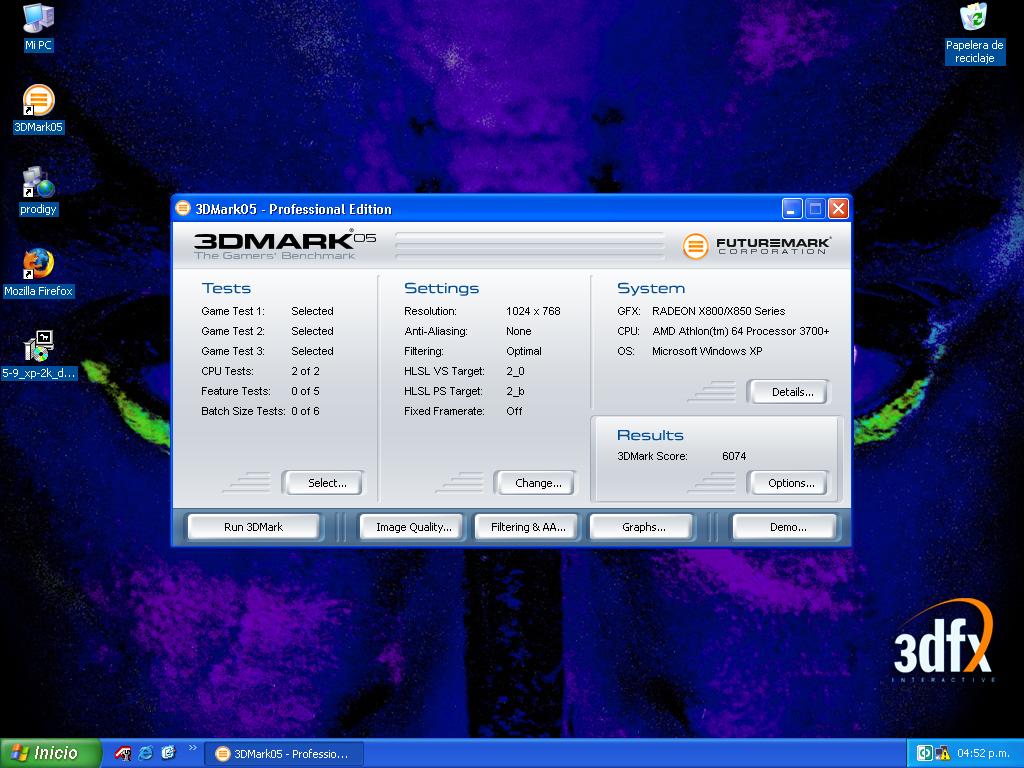Viewport: 1024px width, 768px height.
Task: Click the Tests section heading
Action: coord(226,288)
